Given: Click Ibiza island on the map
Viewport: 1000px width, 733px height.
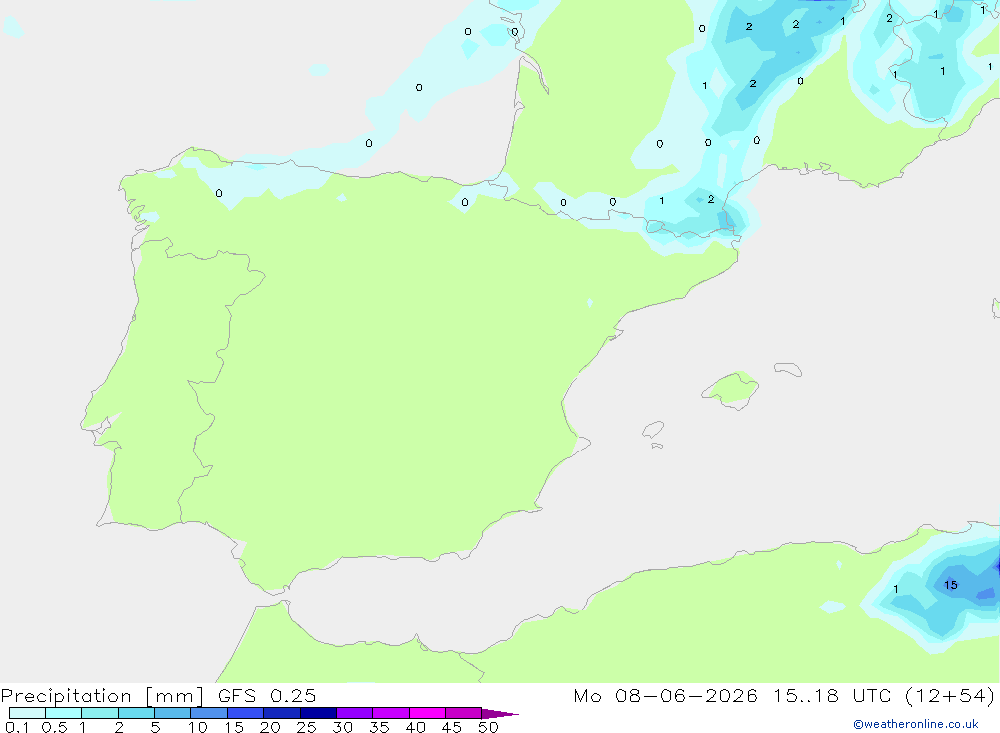Looking at the screenshot, I should coord(653,429).
